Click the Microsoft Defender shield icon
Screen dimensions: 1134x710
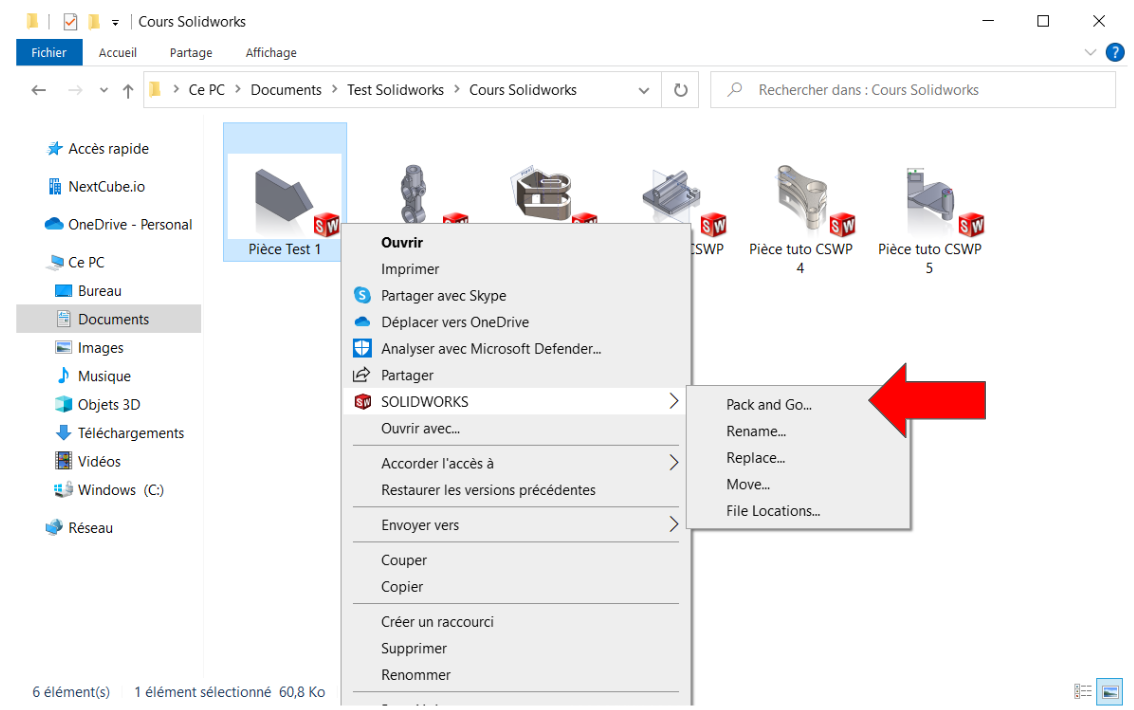tap(362, 349)
